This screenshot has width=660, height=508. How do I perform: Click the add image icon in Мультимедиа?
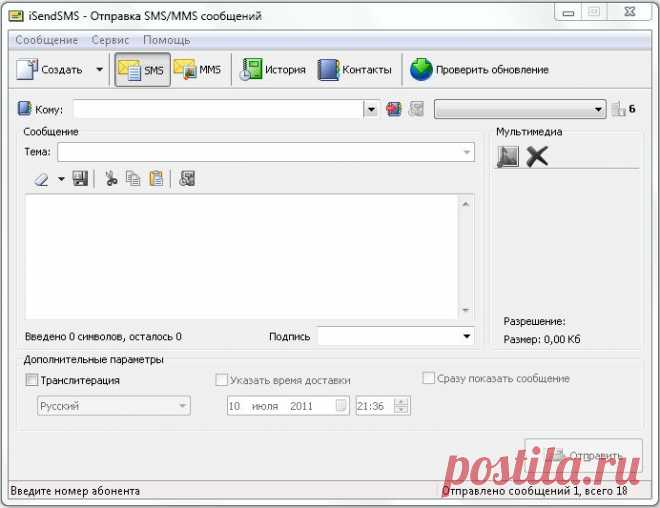508,157
